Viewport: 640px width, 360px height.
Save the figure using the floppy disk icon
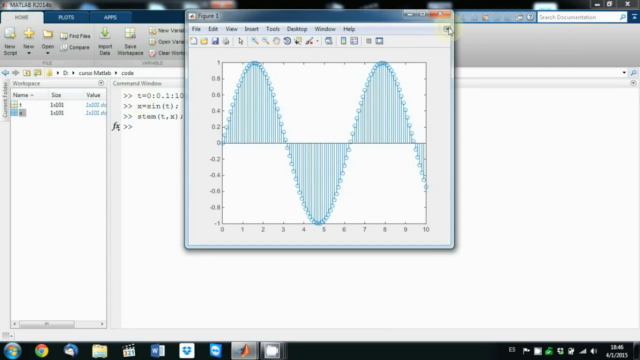[x=215, y=41]
